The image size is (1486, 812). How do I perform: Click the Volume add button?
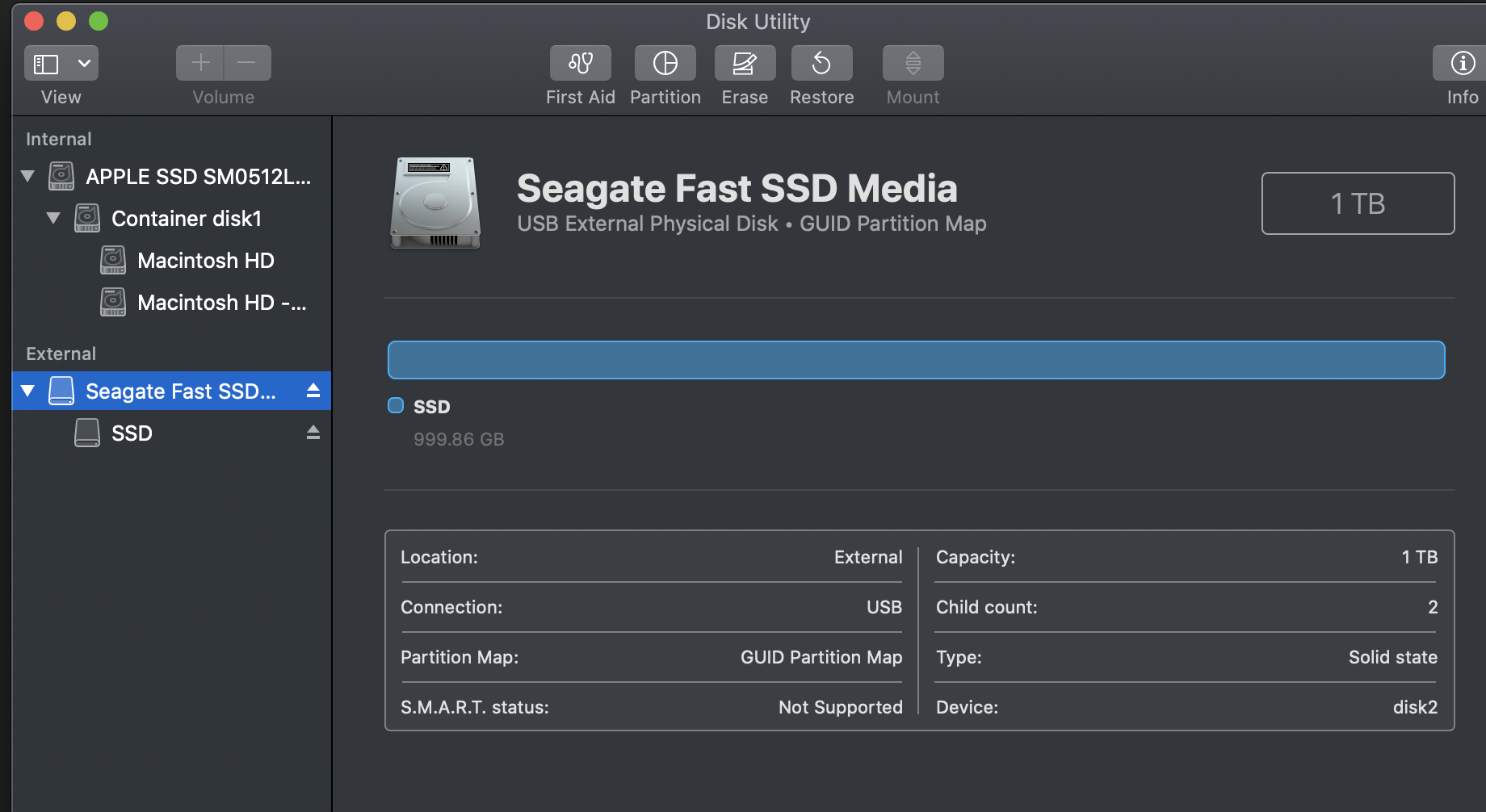point(199,63)
